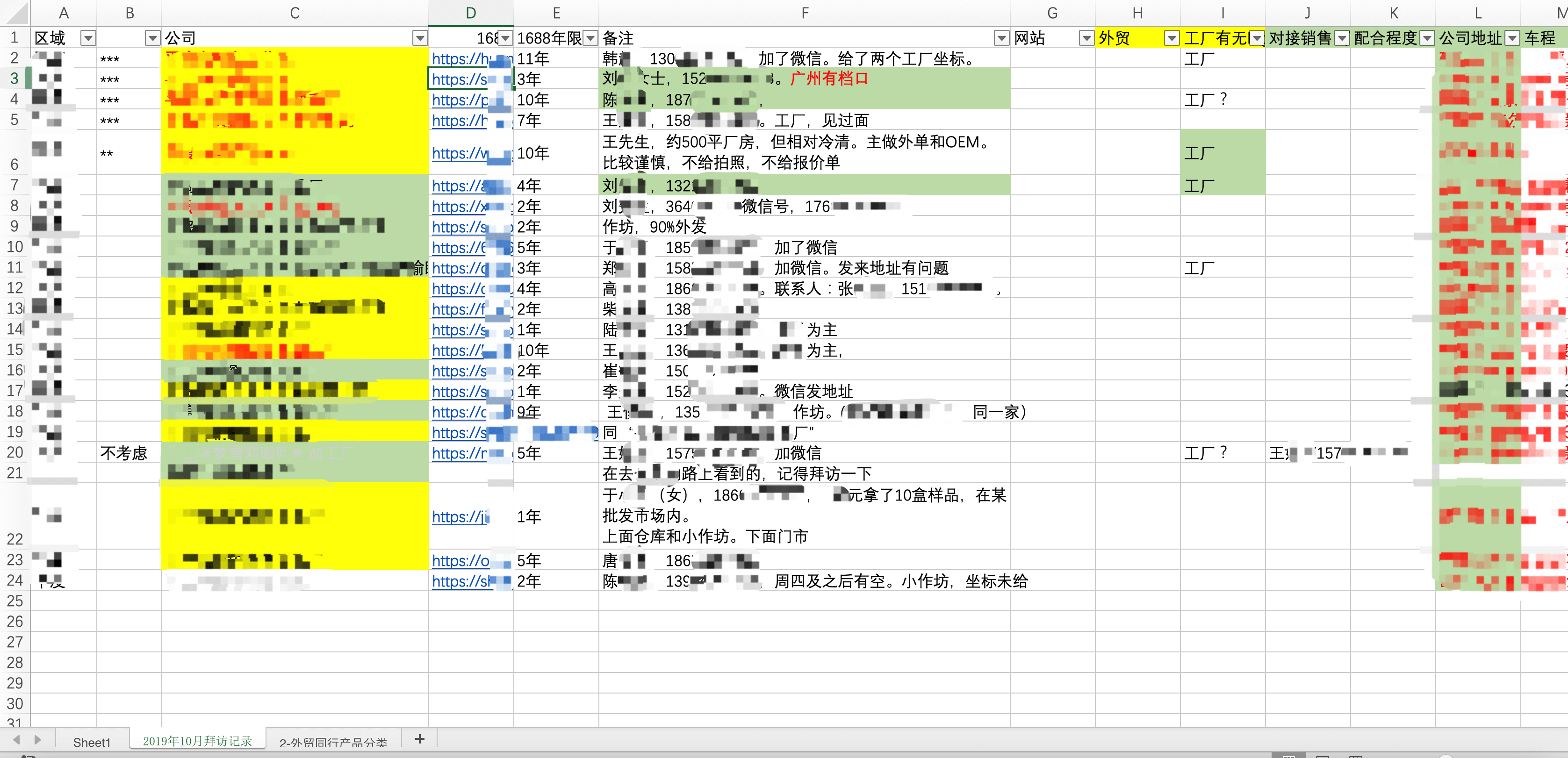1568x758 pixels.
Task: Click the 不考虑 cell in column B
Action: tap(124, 453)
